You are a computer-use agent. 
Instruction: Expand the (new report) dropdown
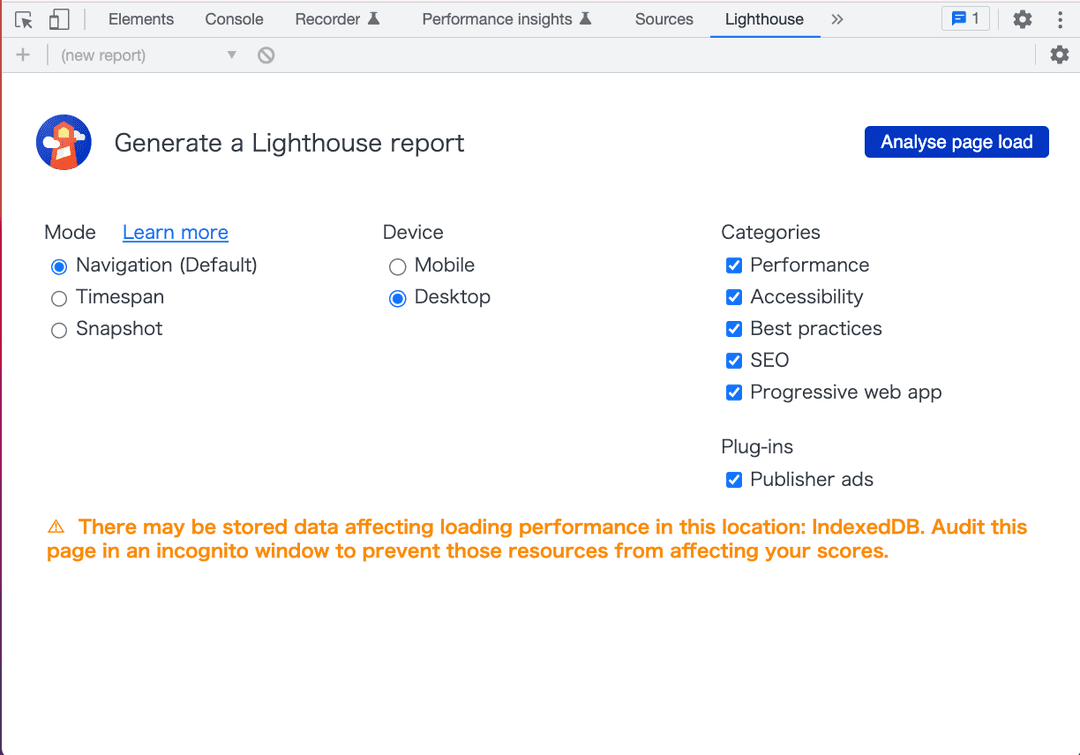pos(149,55)
